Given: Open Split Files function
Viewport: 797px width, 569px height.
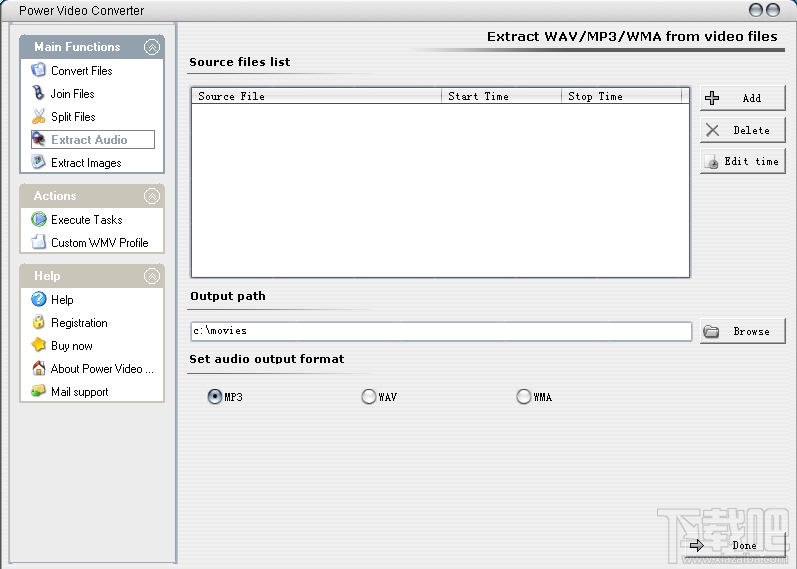Looking at the screenshot, I should pyautogui.click(x=73, y=116).
